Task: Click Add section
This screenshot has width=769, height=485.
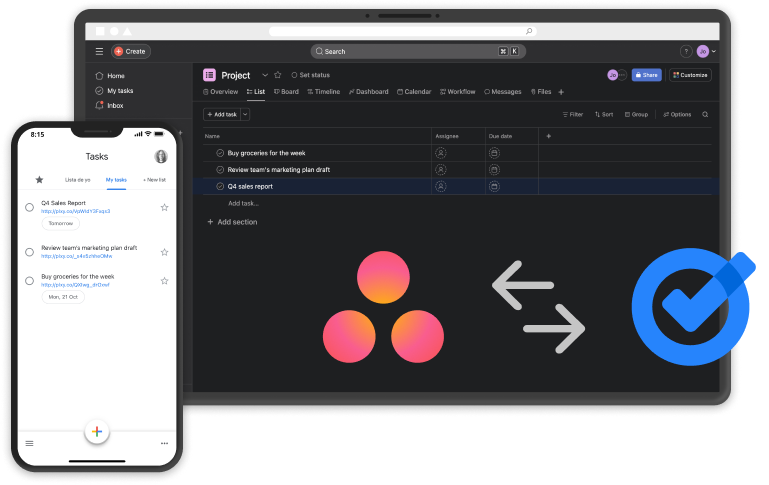Action: pyautogui.click(x=232, y=222)
